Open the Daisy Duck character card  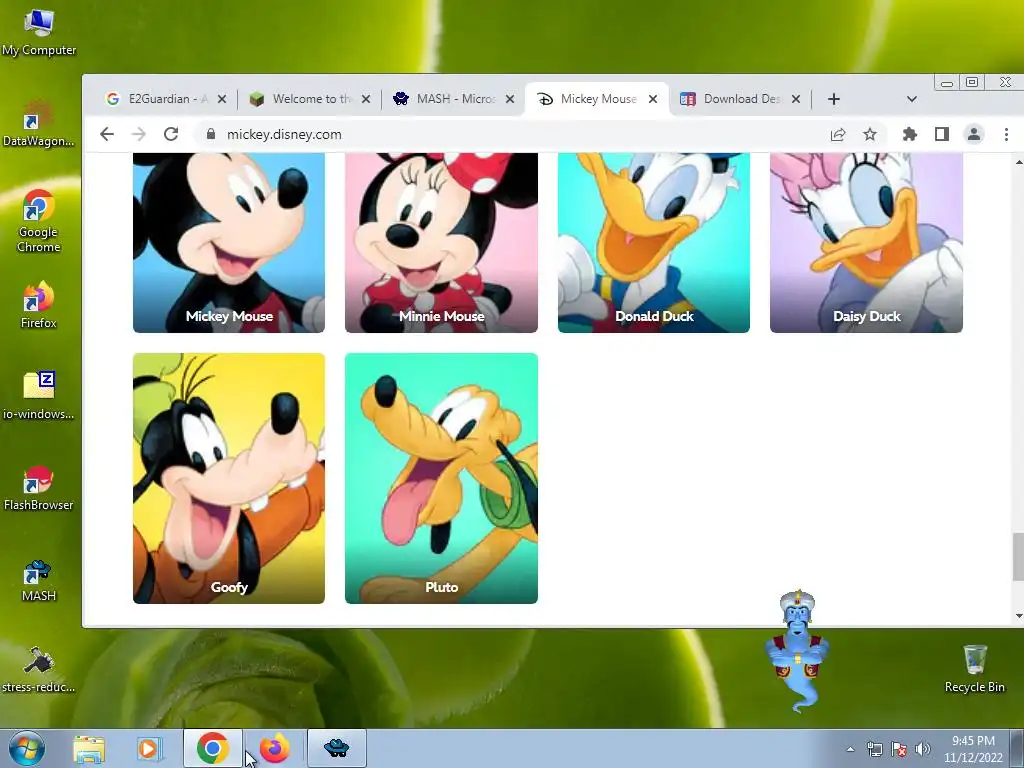[x=867, y=243]
